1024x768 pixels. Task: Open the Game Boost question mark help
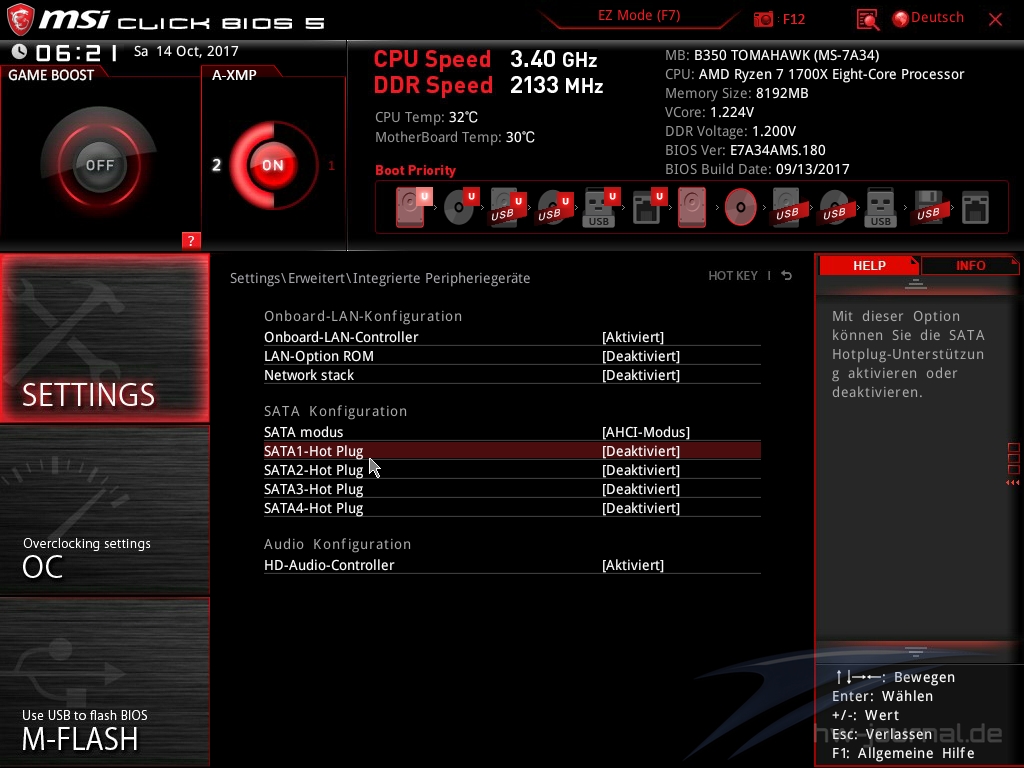(191, 240)
